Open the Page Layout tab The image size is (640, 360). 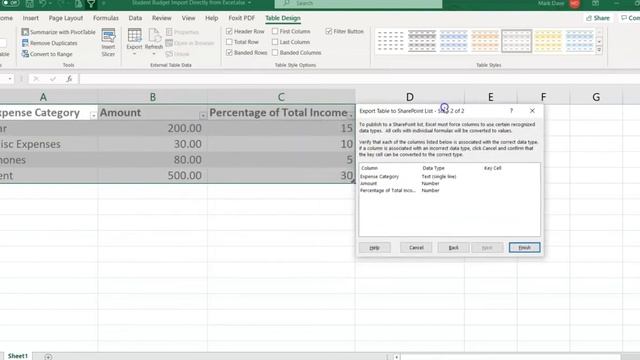tap(66, 18)
